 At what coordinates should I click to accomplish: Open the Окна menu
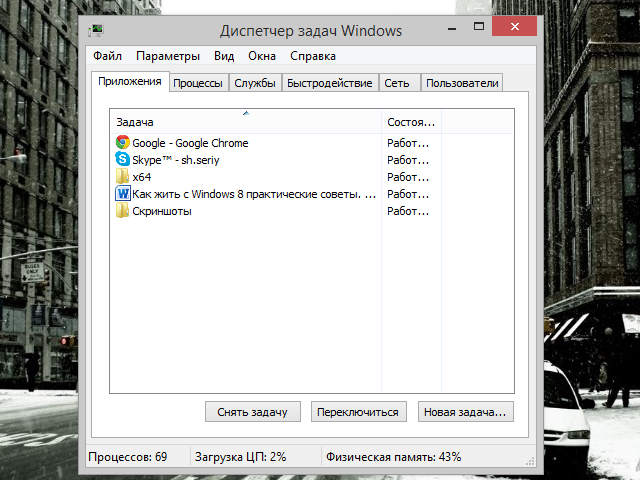tap(262, 56)
